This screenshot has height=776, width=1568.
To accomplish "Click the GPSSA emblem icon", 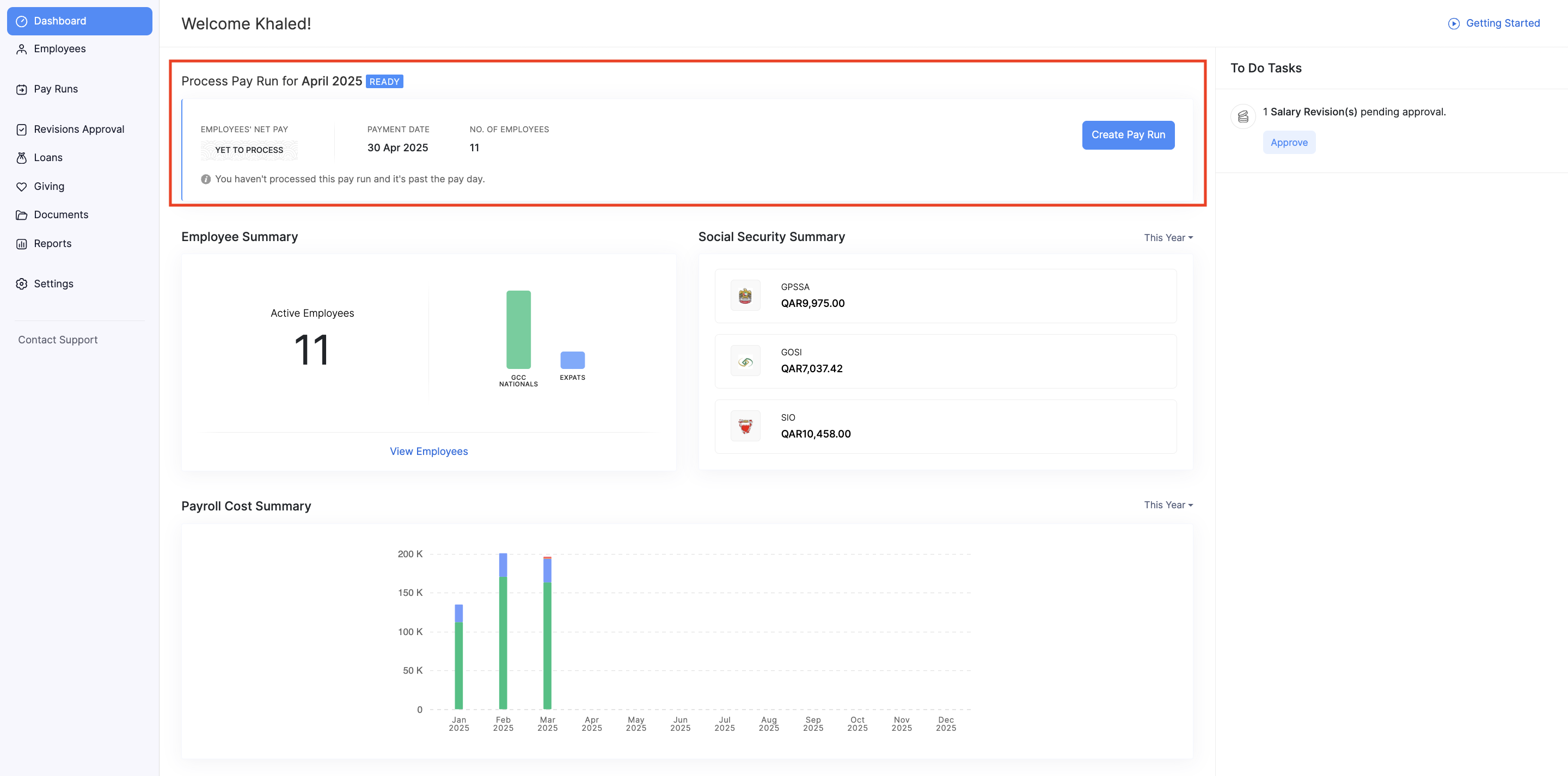I will [x=745, y=296].
